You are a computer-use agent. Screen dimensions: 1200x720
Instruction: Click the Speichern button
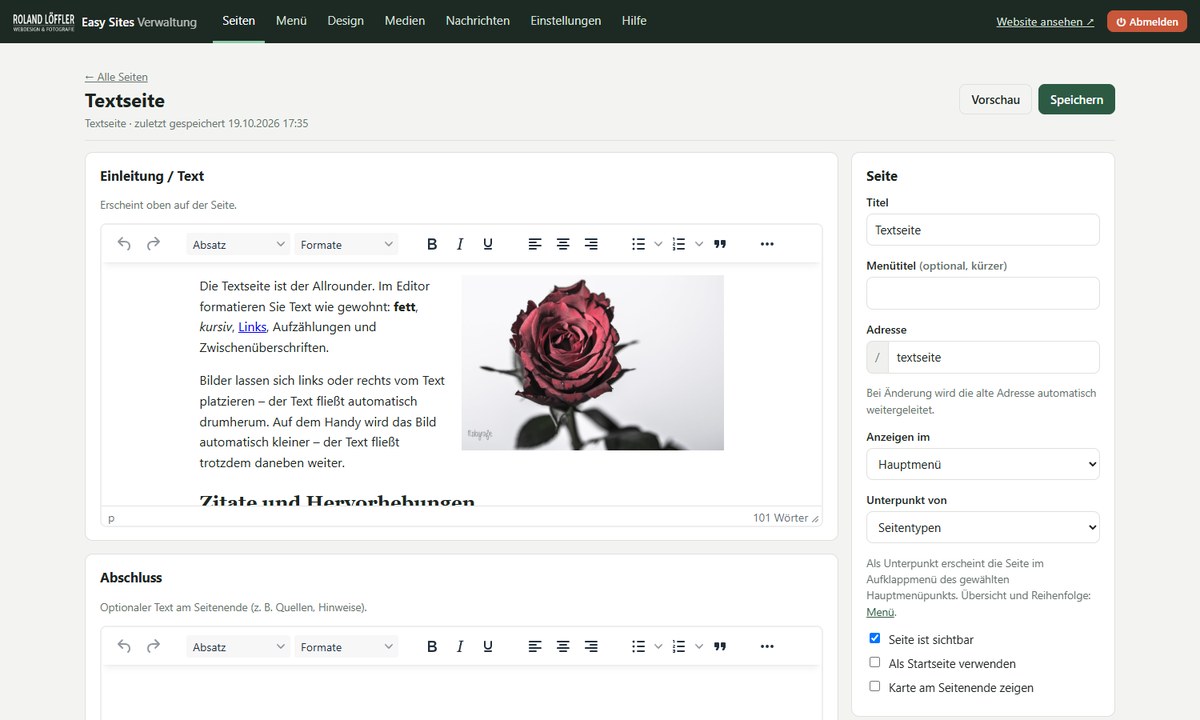pos(1076,99)
